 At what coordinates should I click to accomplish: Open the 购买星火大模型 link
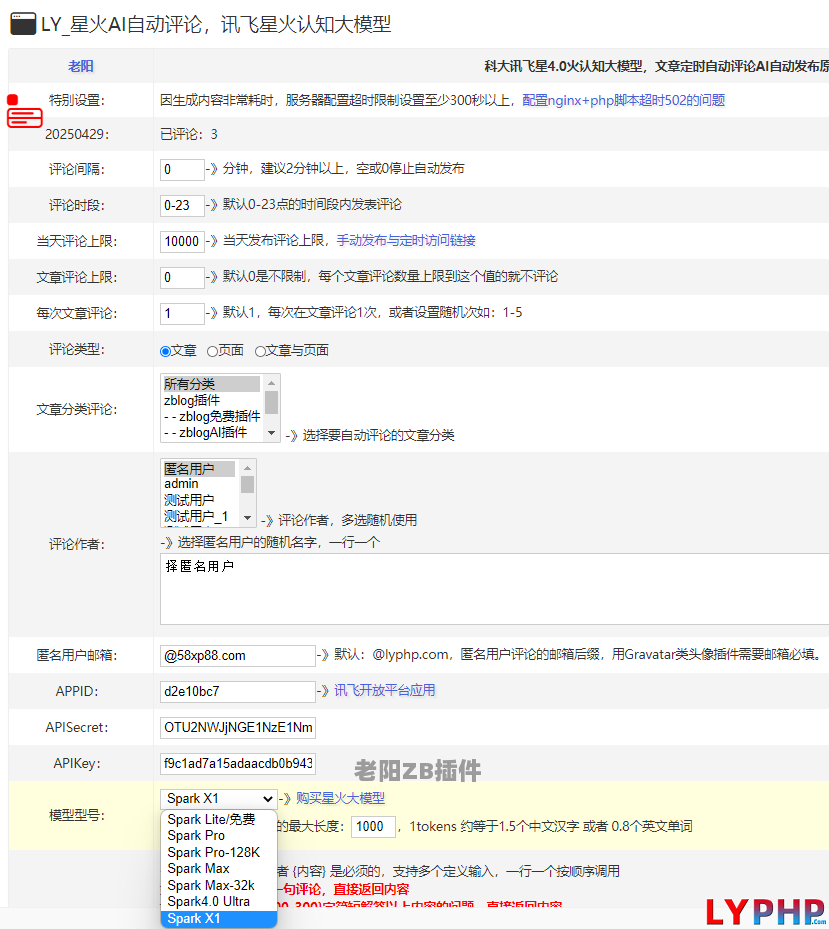340,798
